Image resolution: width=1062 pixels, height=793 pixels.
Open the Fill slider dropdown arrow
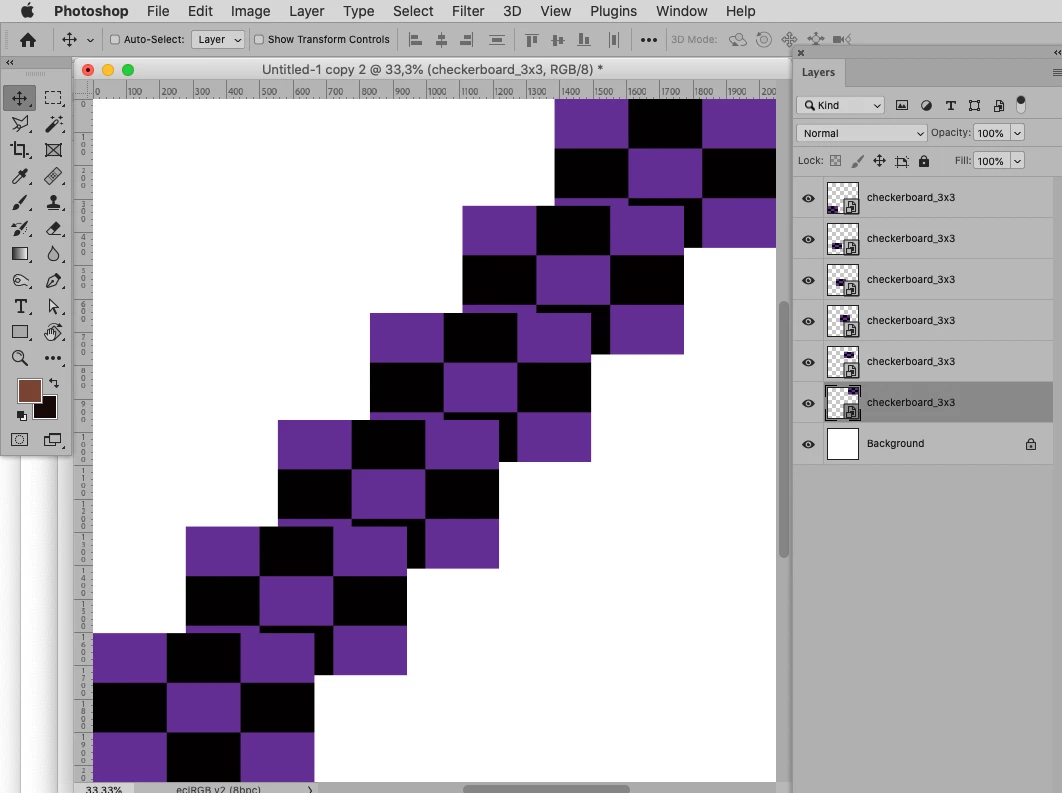click(1017, 160)
